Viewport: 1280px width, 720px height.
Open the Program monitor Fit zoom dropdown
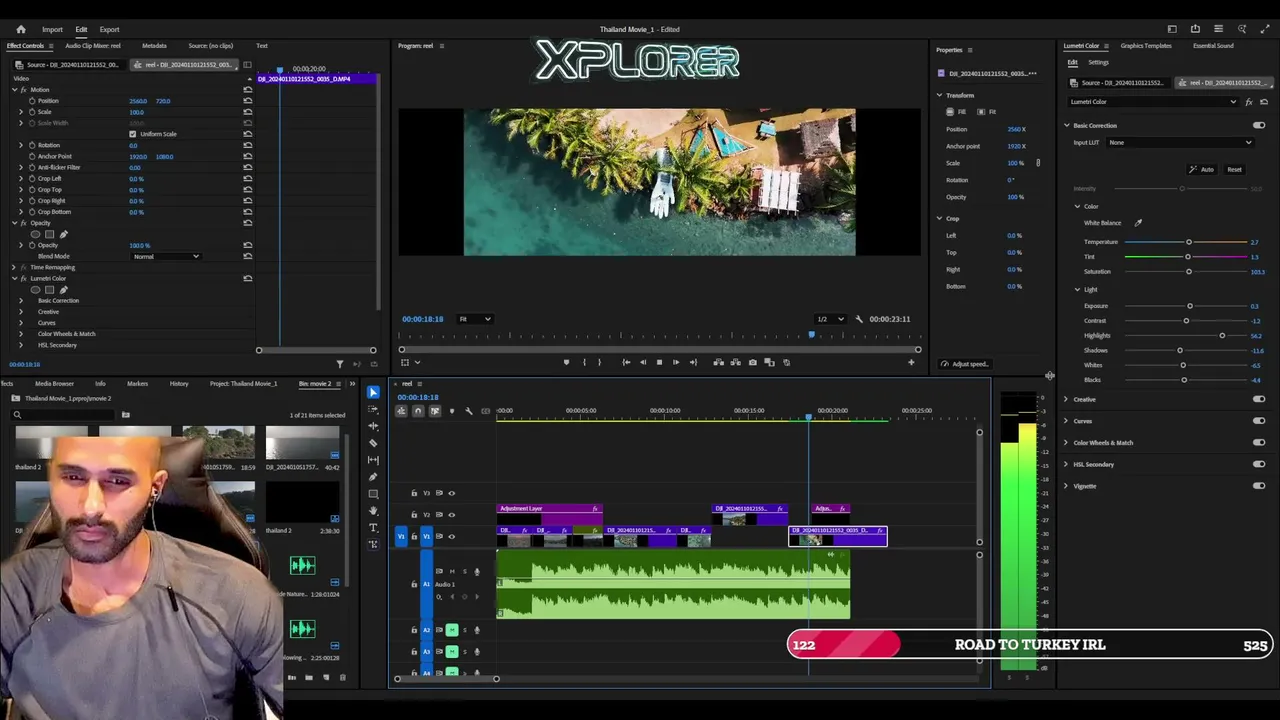pos(474,319)
